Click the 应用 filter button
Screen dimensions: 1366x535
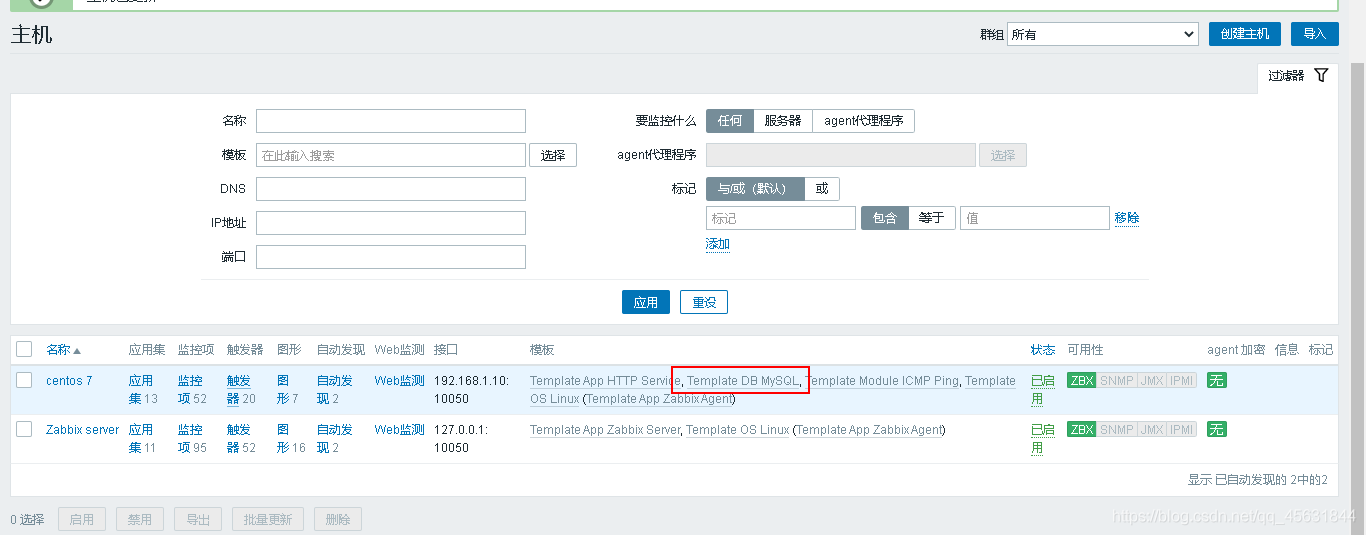(646, 302)
